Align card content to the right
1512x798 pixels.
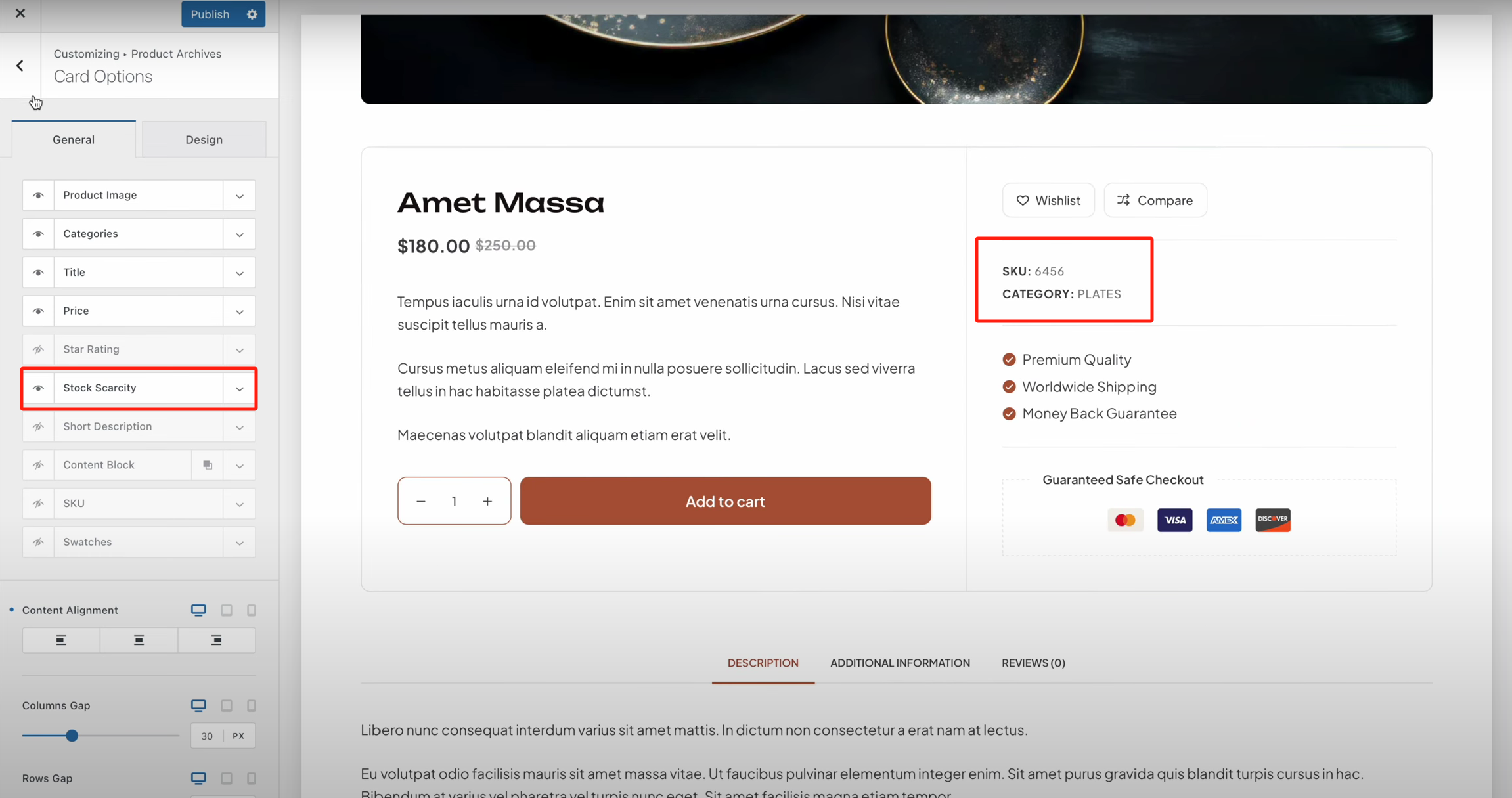[x=216, y=640]
